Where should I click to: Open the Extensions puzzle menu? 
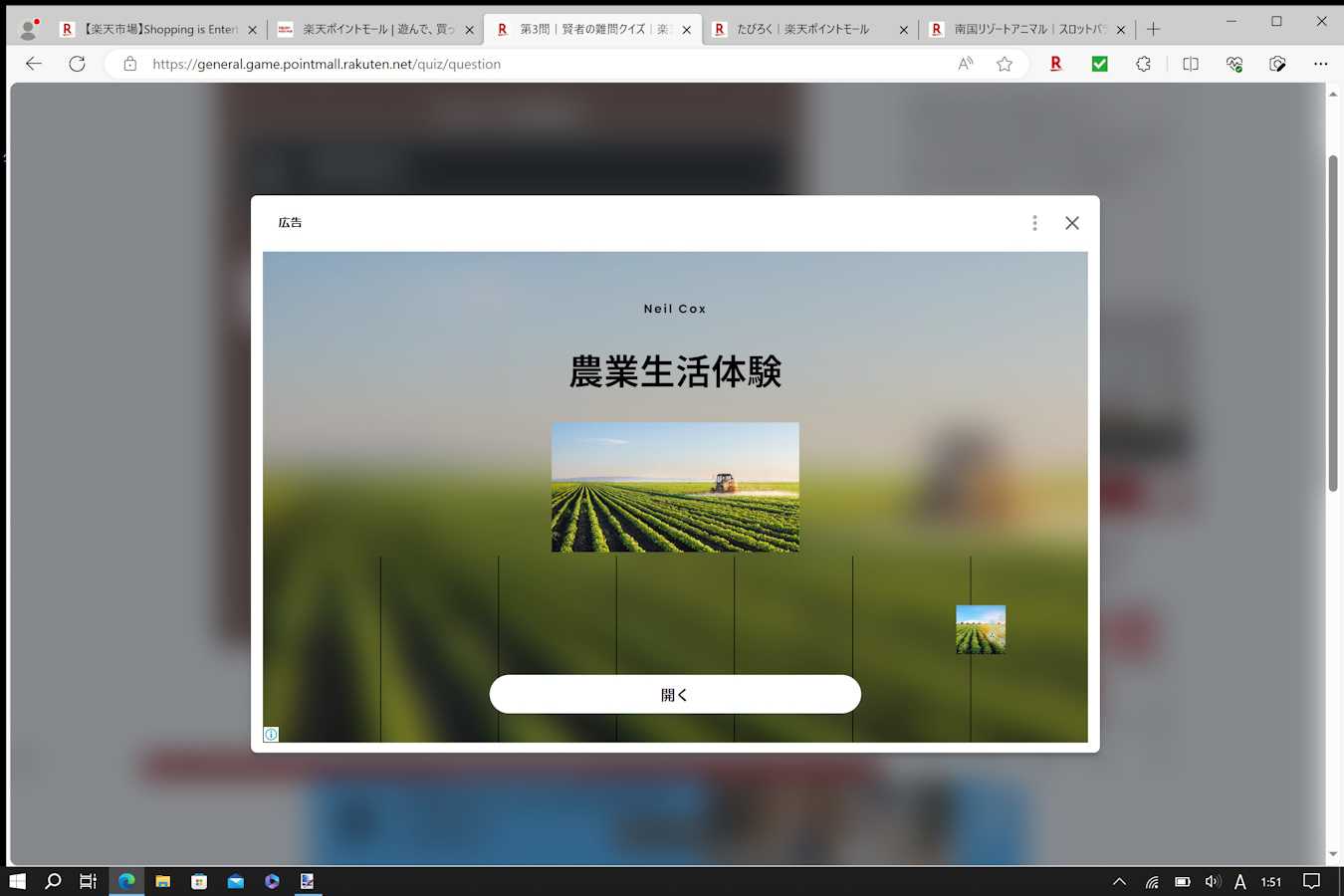pos(1143,64)
